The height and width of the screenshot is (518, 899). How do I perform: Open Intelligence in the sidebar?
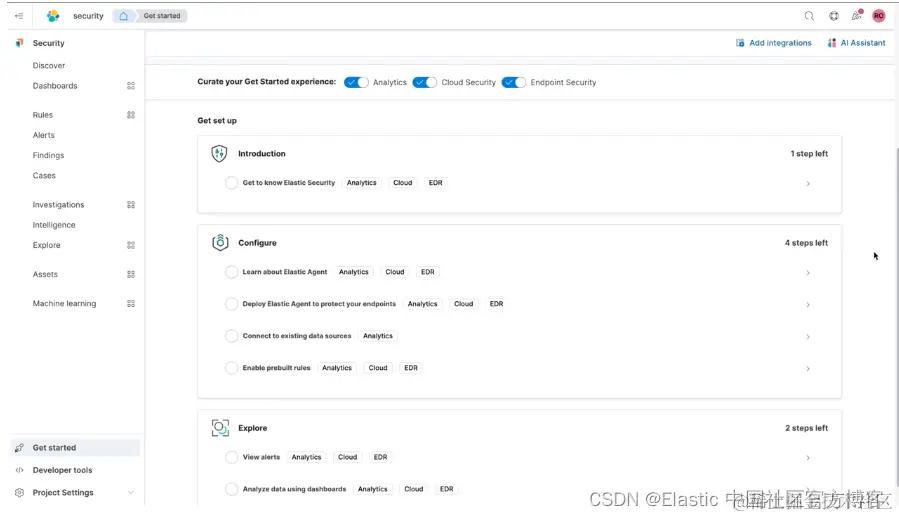[54, 225]
